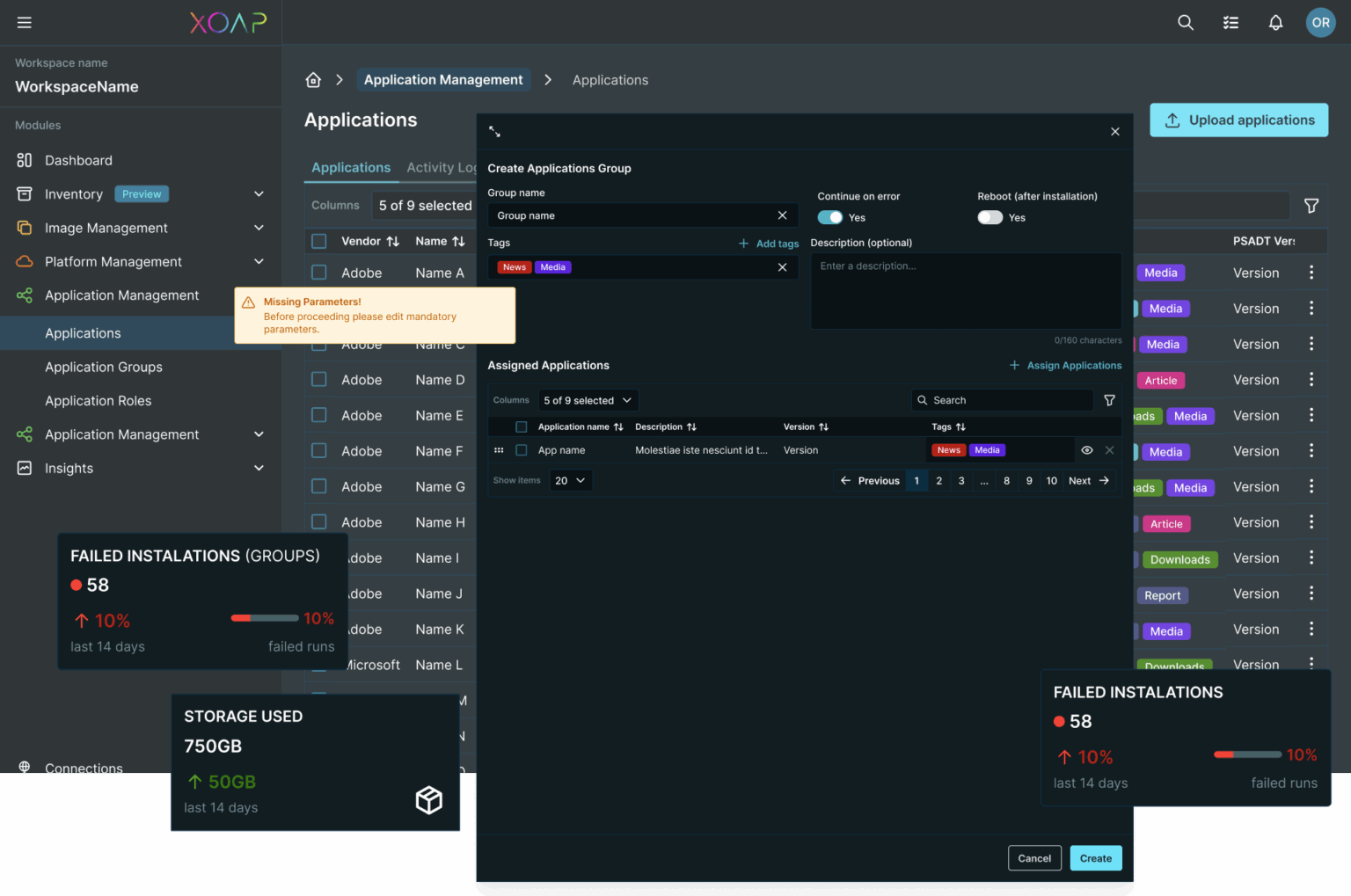The height and width of the screenshot is (896, 1351).
Task: Open the hamburger navigation menu
Action: [24, 22]
